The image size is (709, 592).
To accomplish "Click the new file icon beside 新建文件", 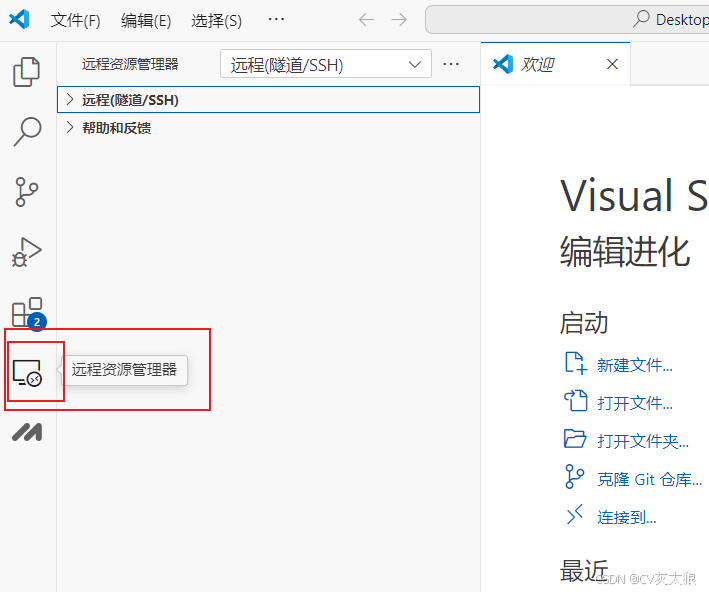I will (576, 363).
